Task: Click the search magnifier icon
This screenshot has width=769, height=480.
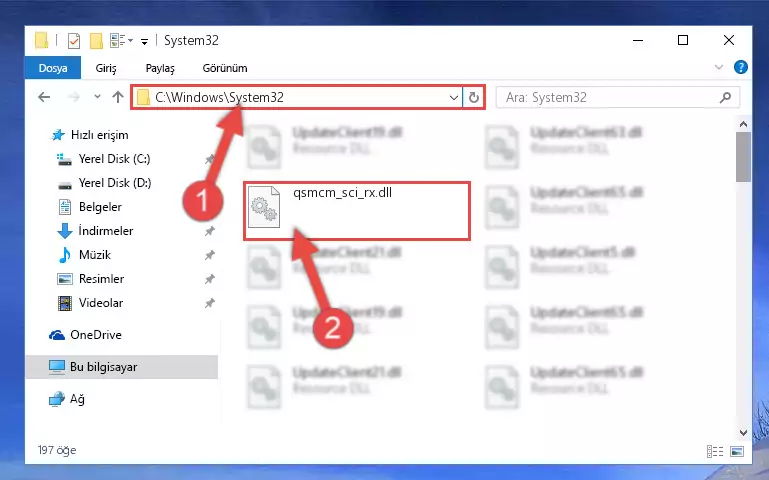Action: point(725,98)
